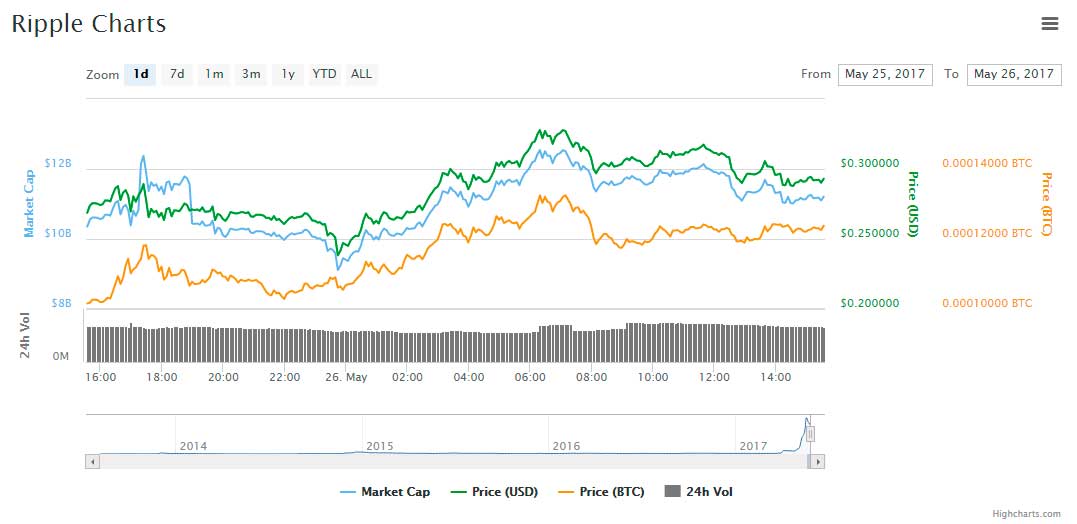The width and height of the screenshot is (1077, 524).
Task: Click the 14:00 time axis label
Action: [x=775, y=377]
